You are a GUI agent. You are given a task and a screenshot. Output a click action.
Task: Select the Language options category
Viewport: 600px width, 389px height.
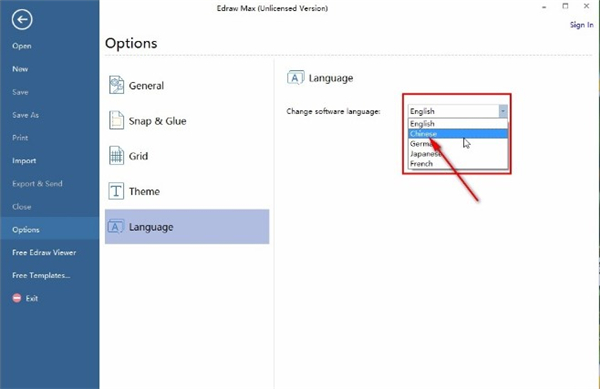187,226
